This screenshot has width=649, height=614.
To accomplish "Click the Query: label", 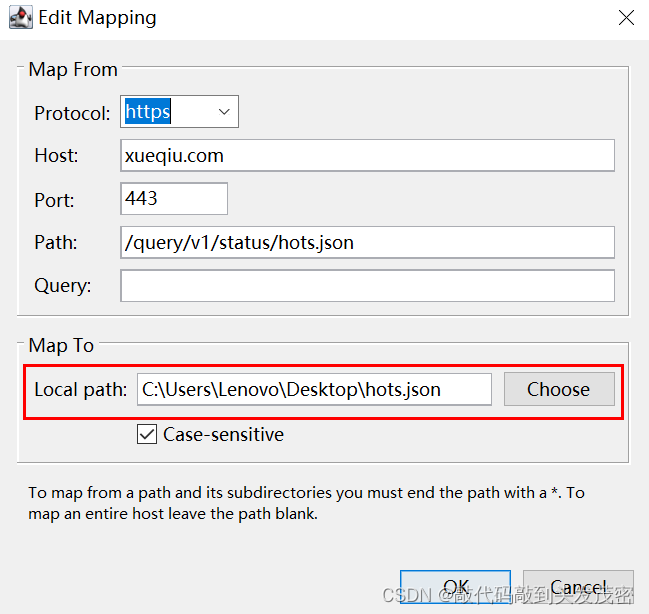I will pos(63,286).
